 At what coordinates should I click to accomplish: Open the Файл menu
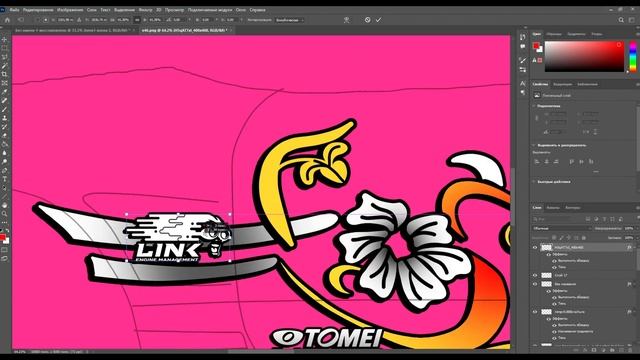(x=14, y=10)
